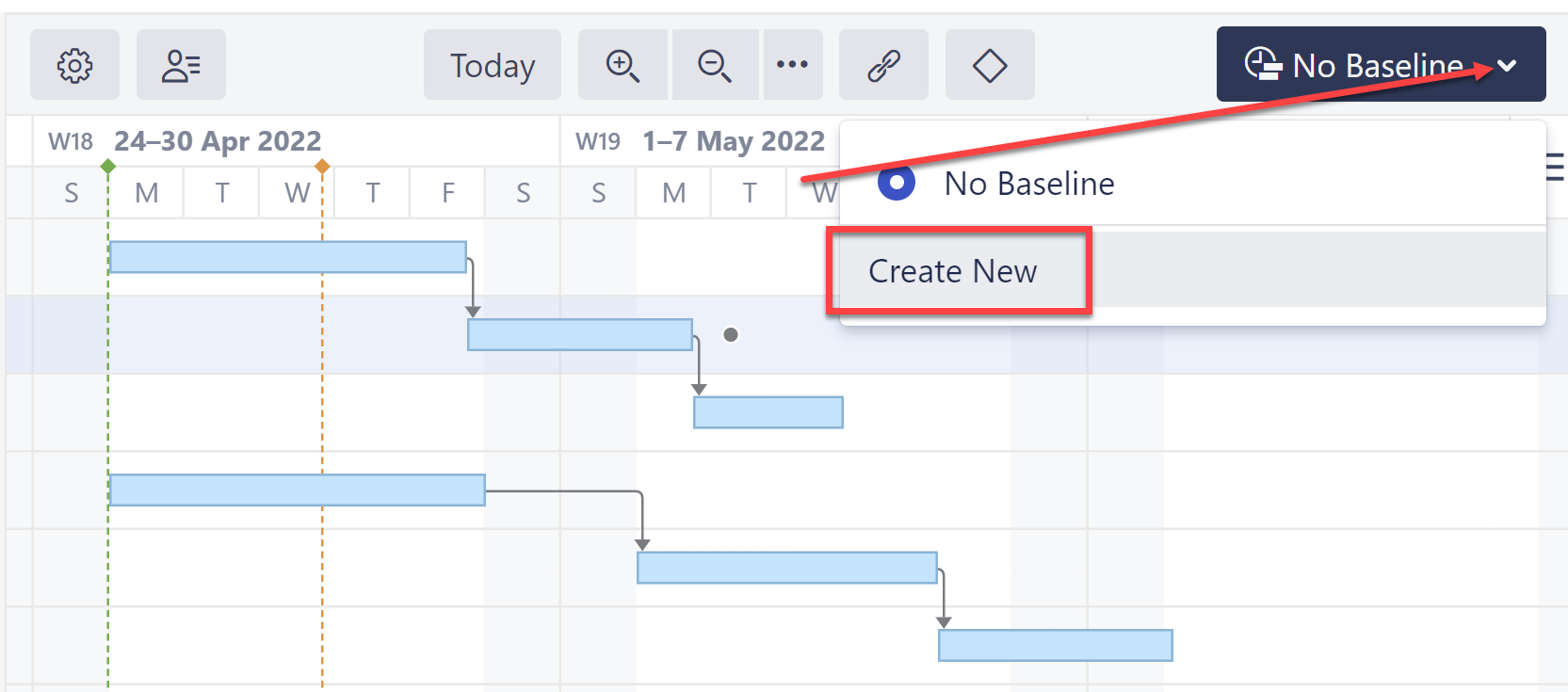
Task: Expand the No Baseline dropdown chevron
Action: (x=1507, y=65)
